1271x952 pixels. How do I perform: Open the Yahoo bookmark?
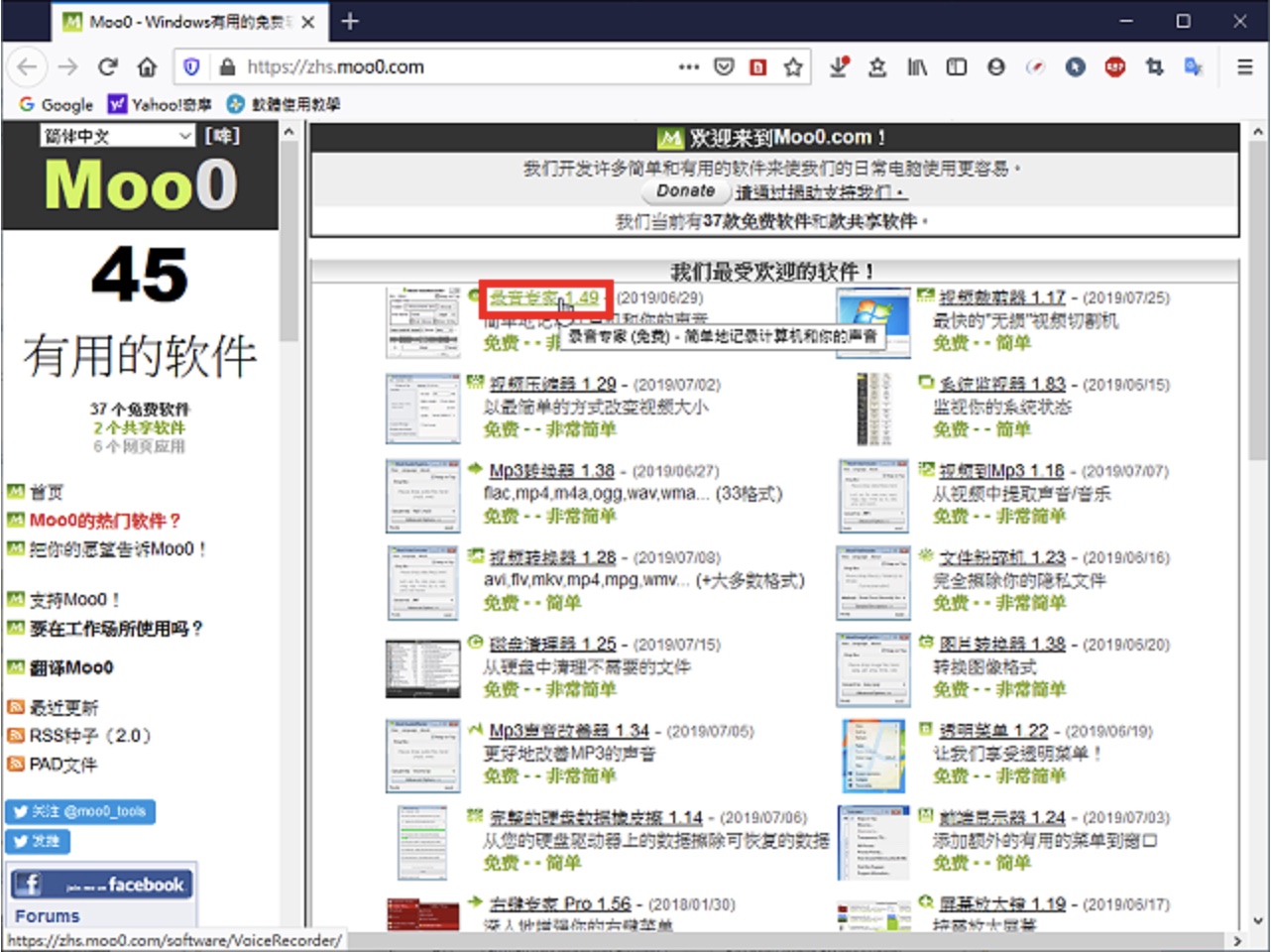(x=160, y=104)
